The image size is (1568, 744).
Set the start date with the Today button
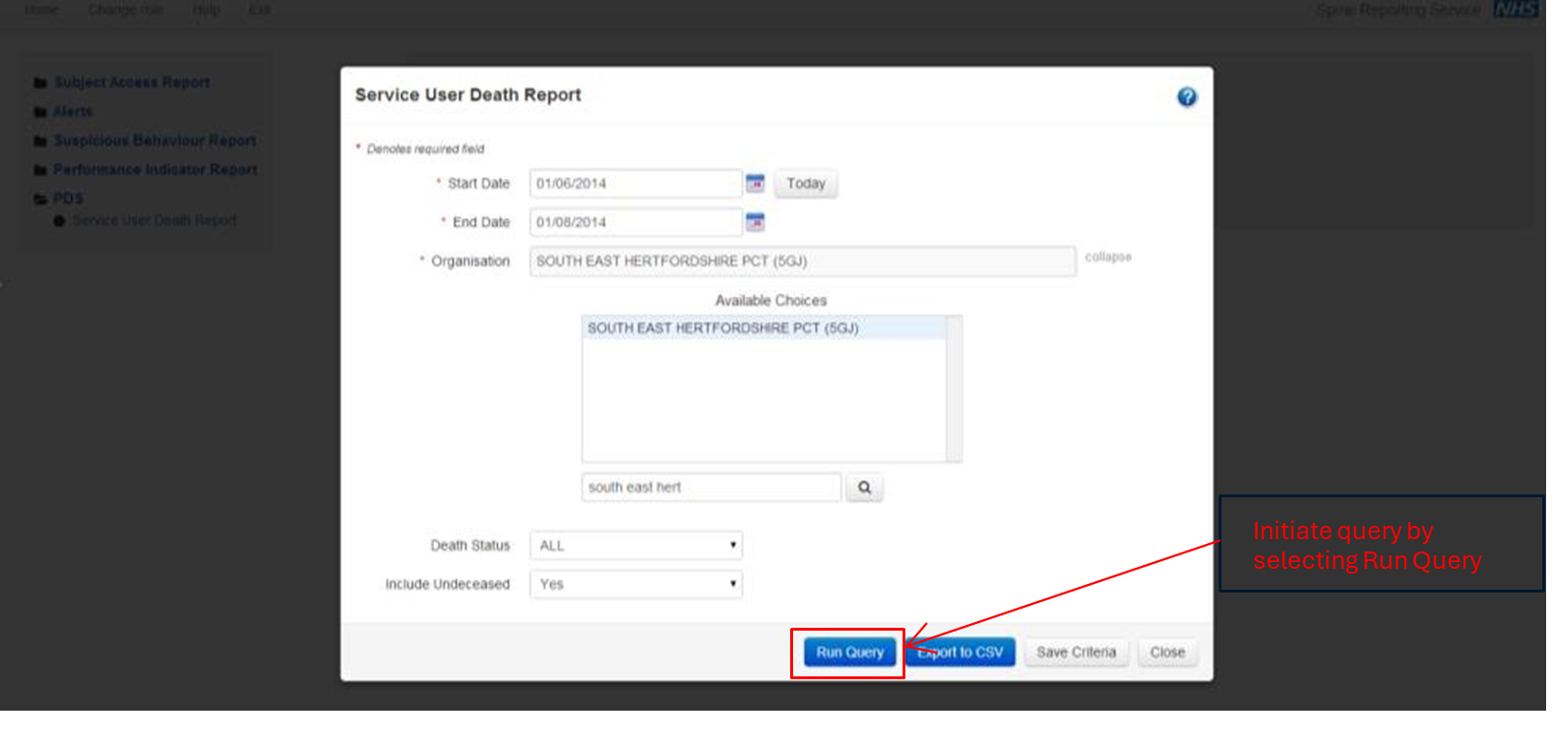(x=805, y=184)
